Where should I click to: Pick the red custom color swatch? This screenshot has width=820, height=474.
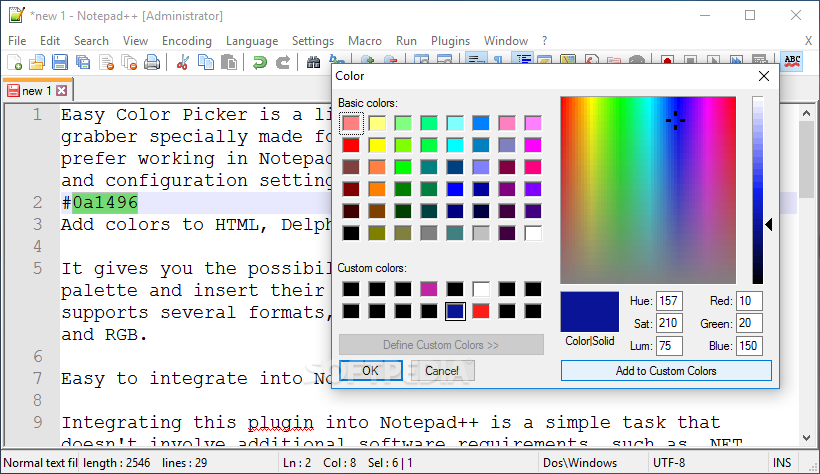481,311
